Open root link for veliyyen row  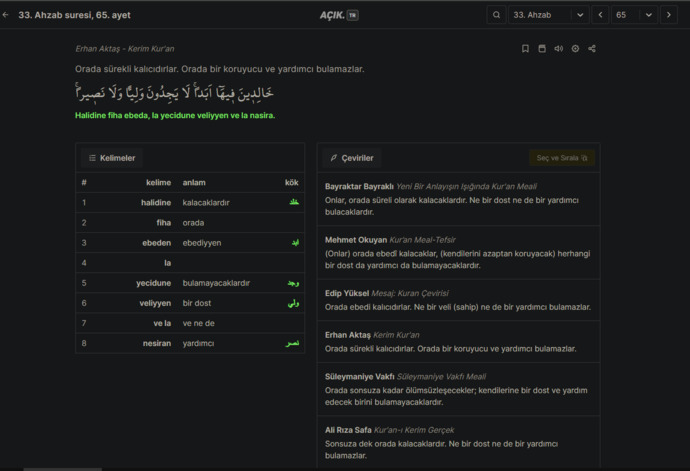(294, 303)
